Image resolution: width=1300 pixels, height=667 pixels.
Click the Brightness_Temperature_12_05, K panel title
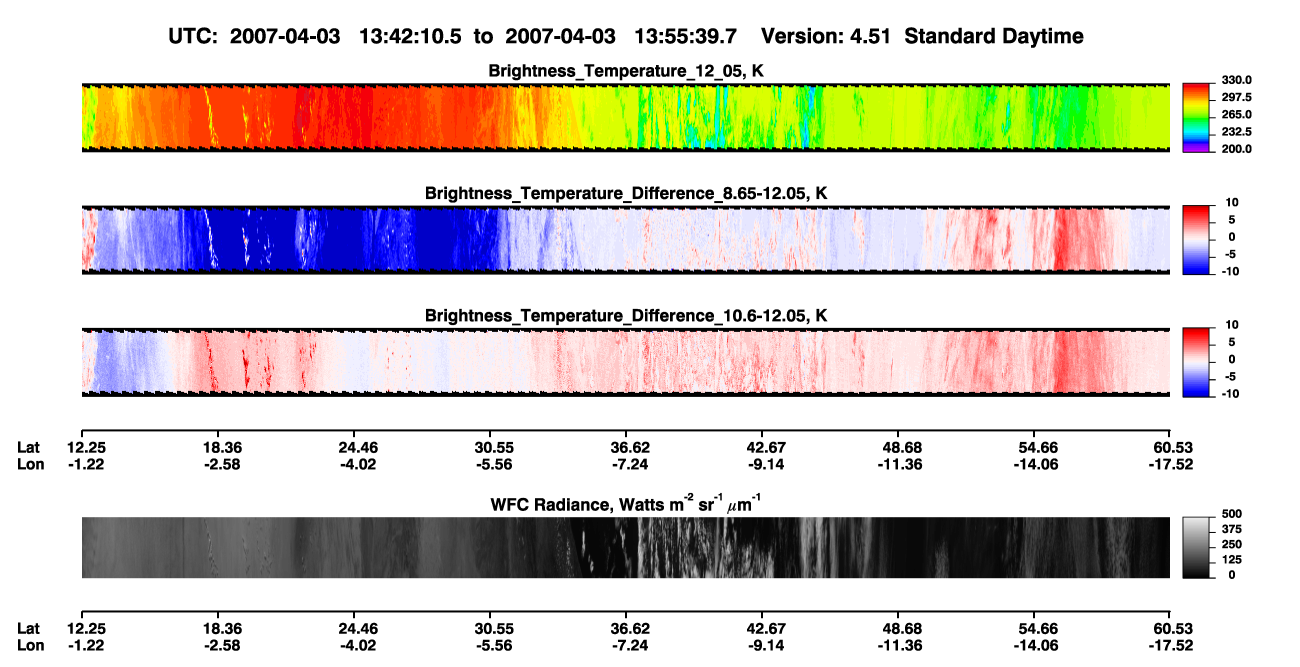(x=626, y=71)
